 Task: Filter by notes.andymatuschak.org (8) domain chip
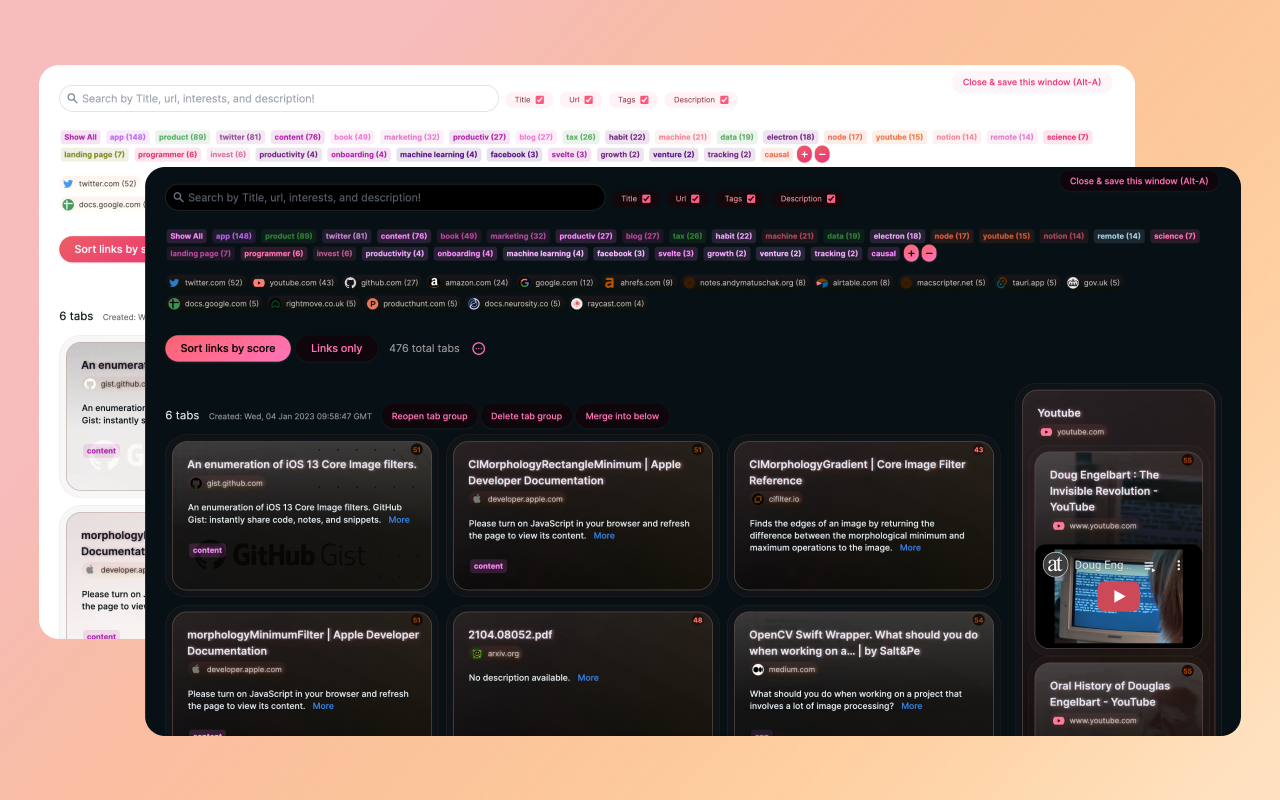click(744, 283)
